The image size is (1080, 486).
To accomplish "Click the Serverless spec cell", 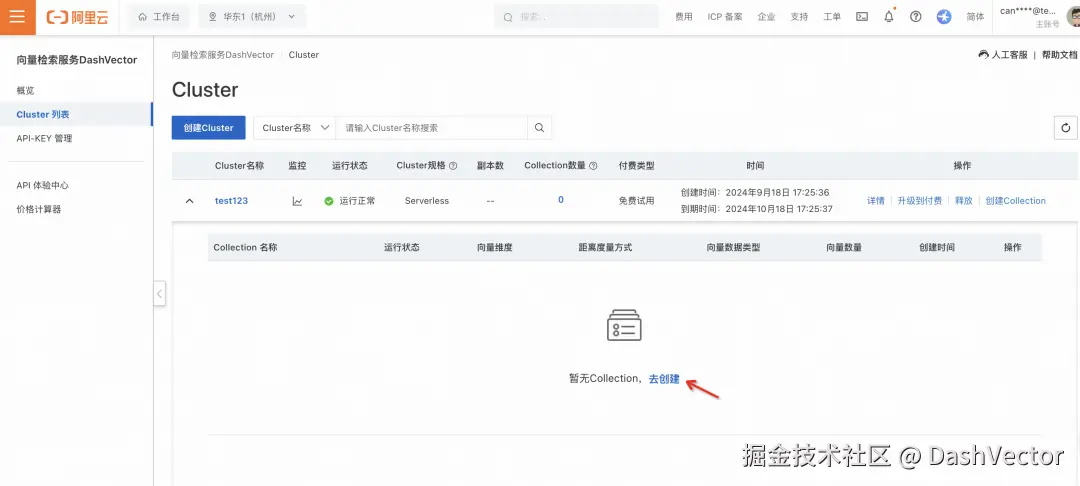I will (426, 201).
